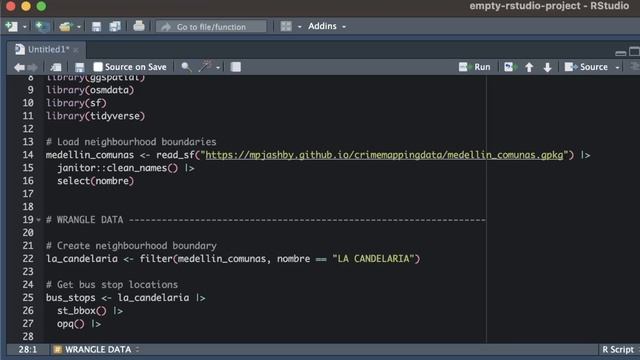This screenshot has height=360, width=640.
Task: Click the 28:1 cursor position indicator
Action: (27, 349)
